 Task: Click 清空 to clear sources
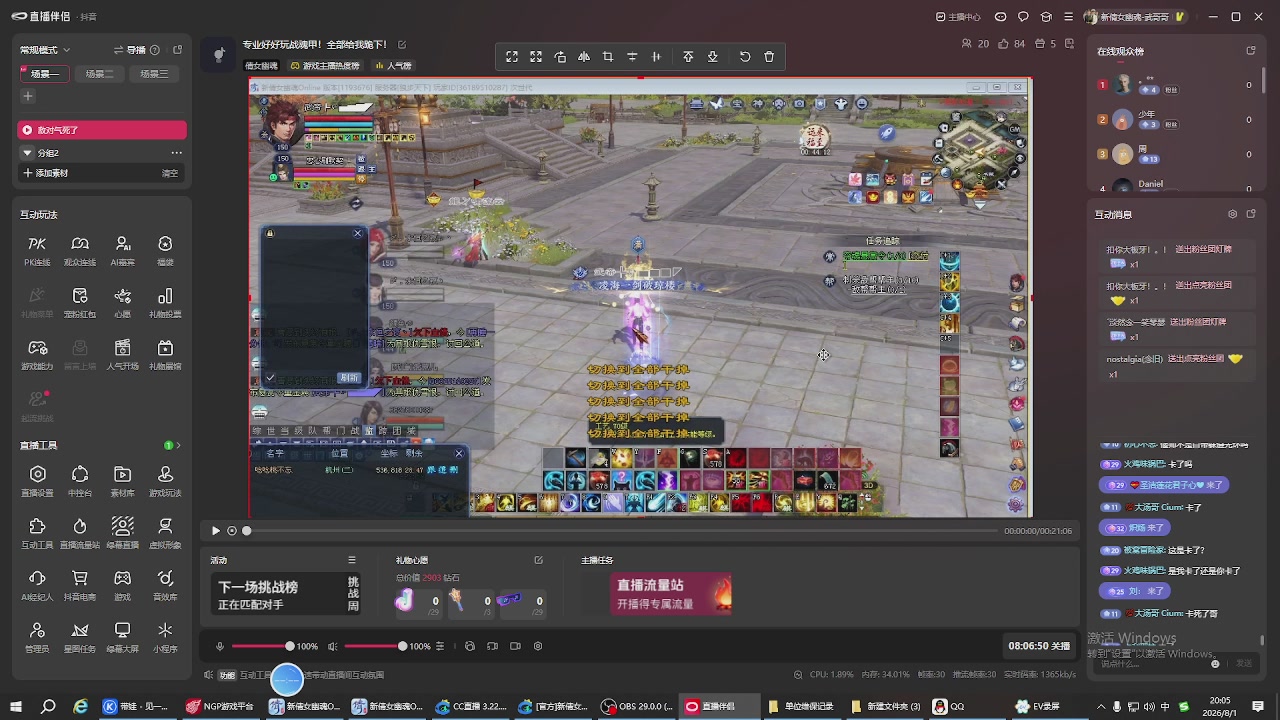point(170,173)
